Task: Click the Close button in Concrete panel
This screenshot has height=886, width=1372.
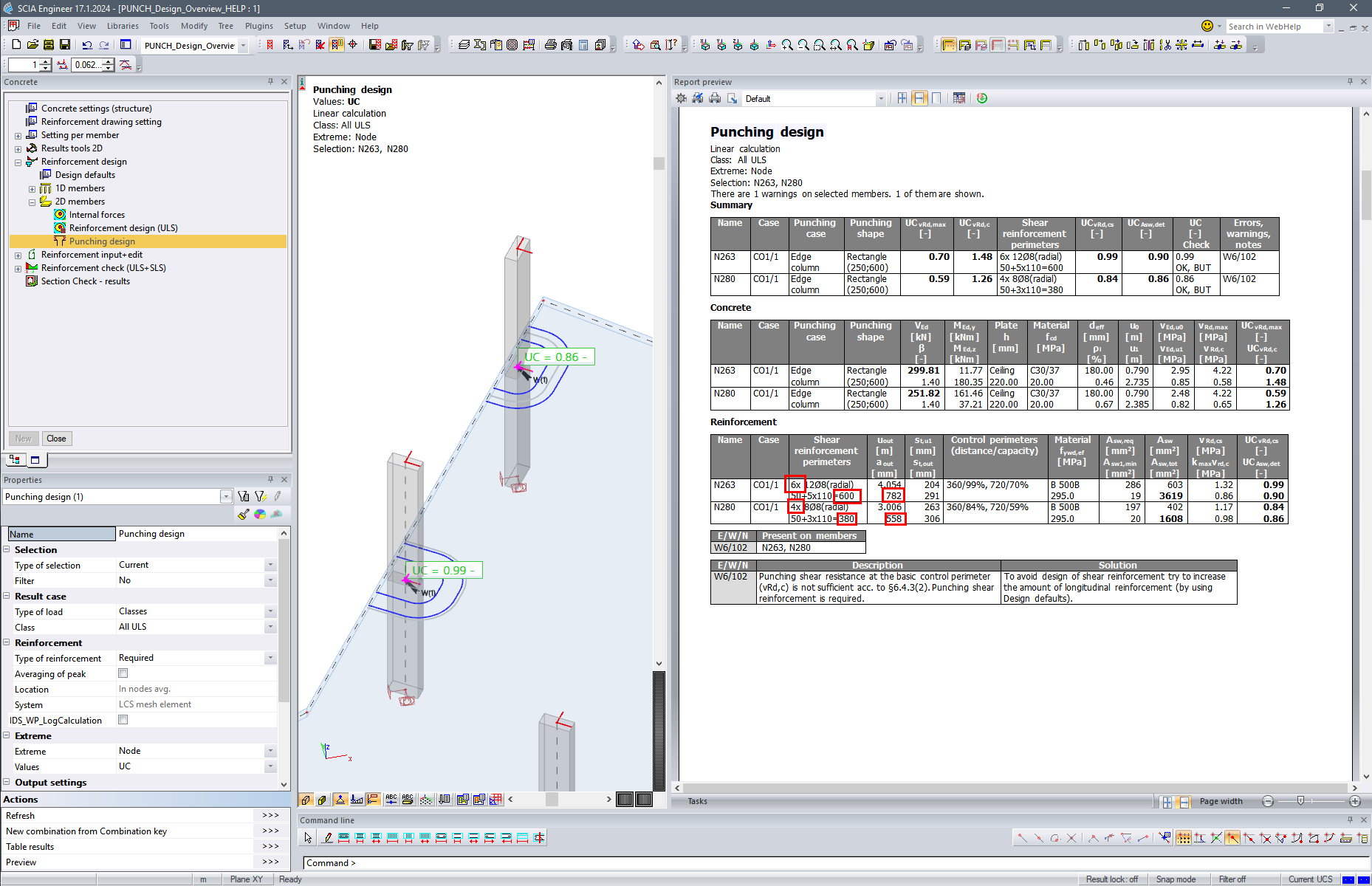Action: (x=56, y=439)
